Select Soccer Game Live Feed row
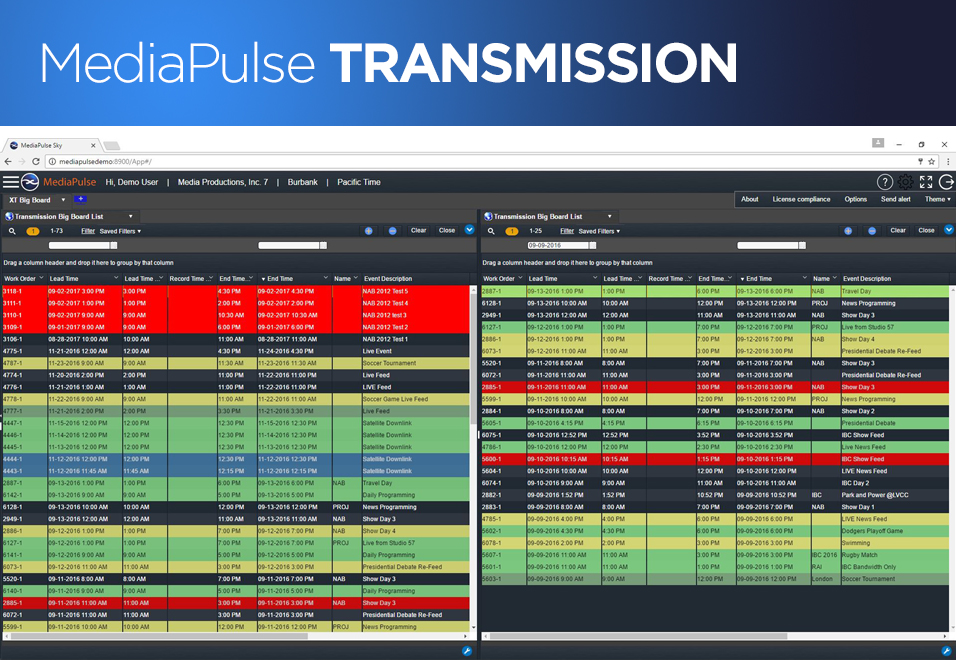This screenshot has height=660, width=956. (235, 399)
